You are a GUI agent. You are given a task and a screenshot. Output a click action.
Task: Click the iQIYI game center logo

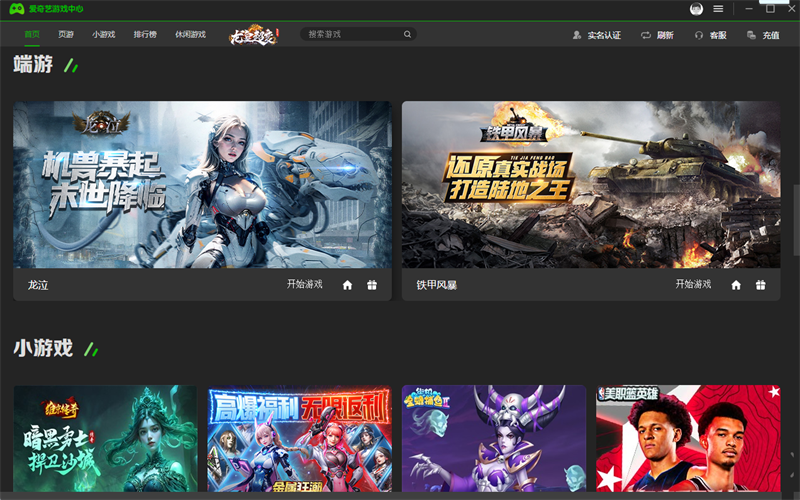click(x=46, y=9)
